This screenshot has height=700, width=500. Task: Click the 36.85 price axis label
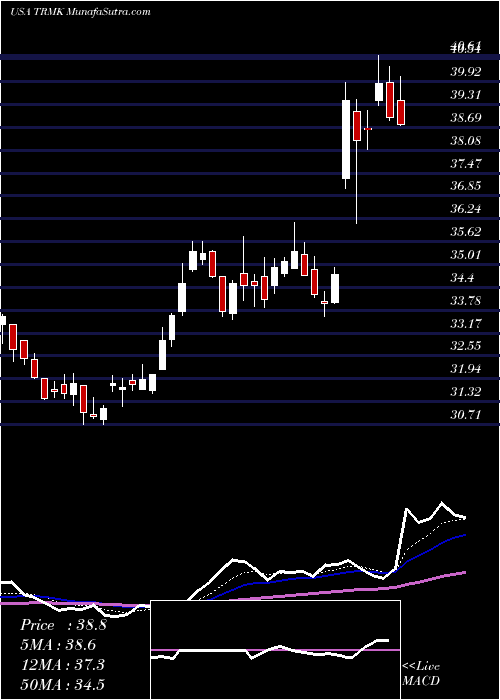(466, 186)
